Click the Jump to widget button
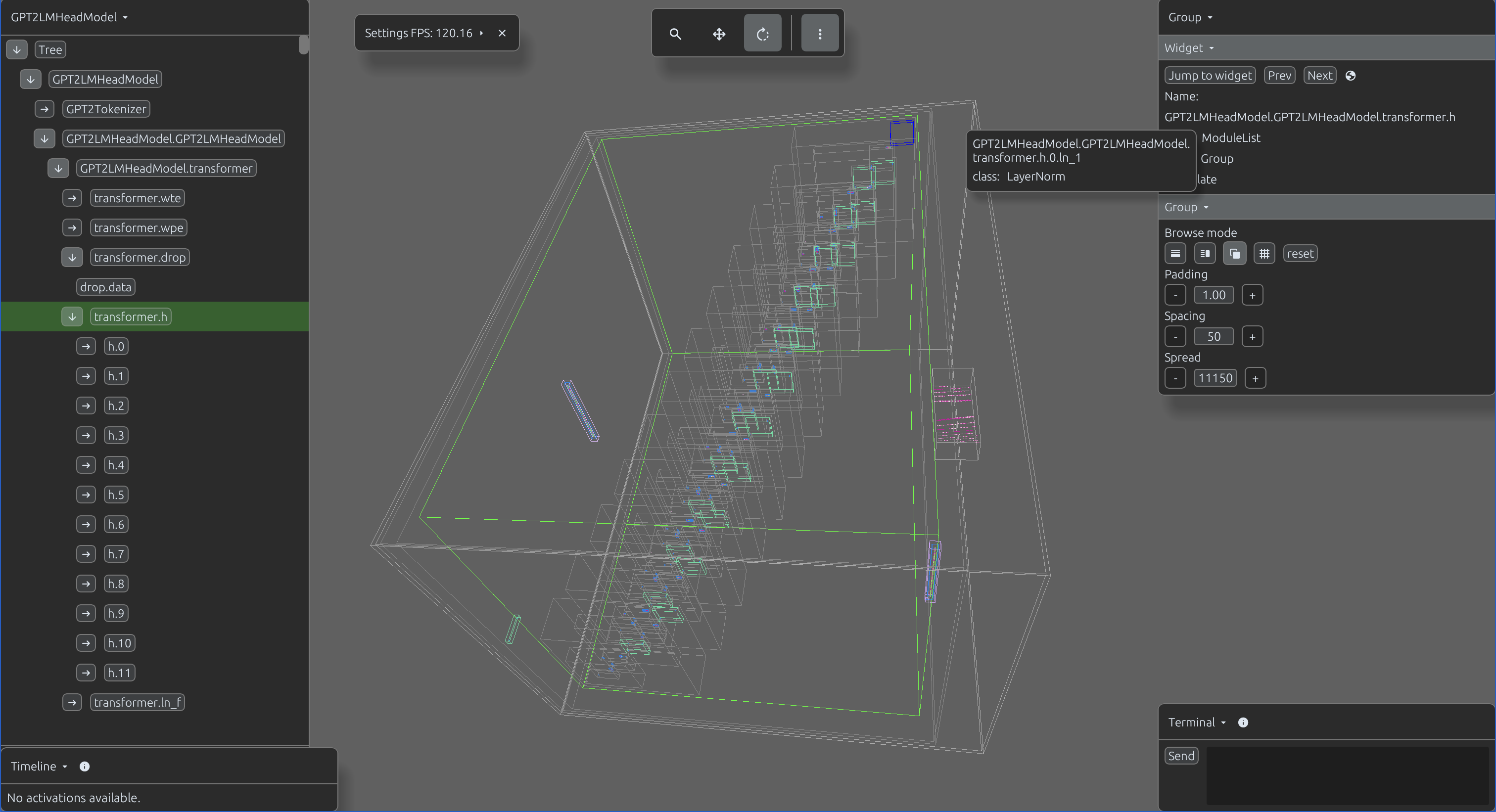Screen dimensions: 1496x812 click(x=1210, y=76)
